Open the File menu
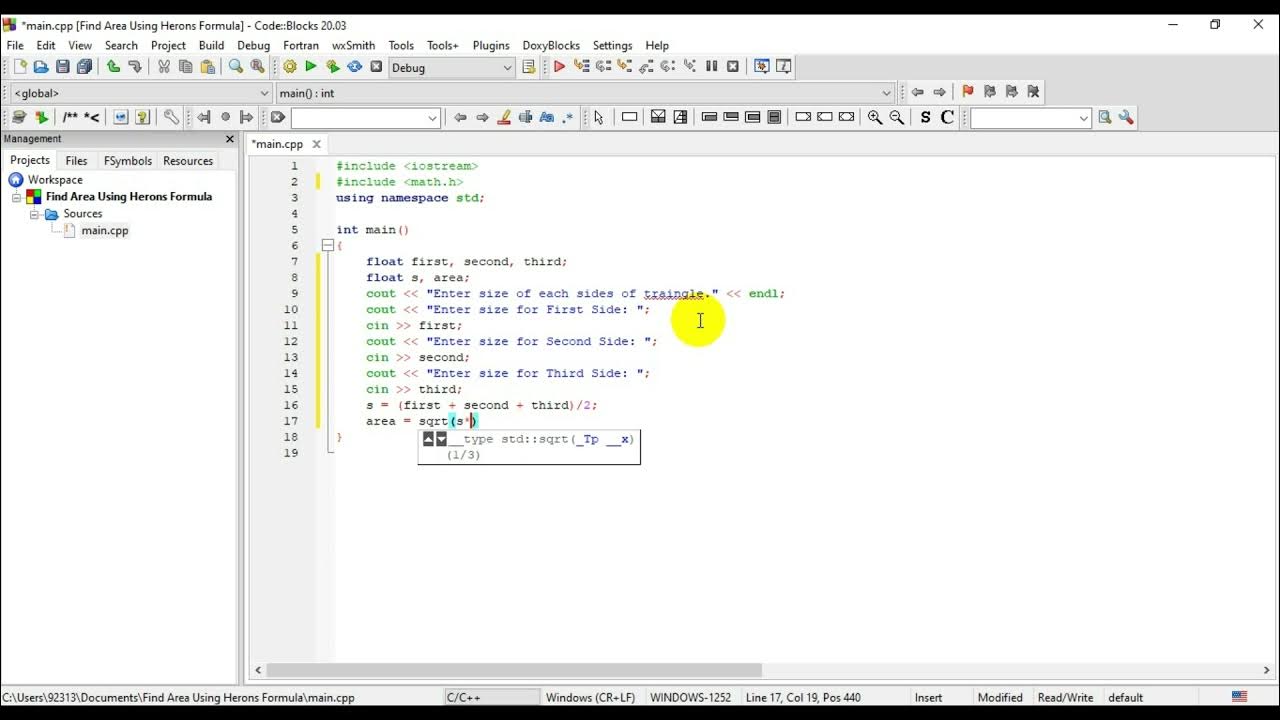The width and height of the screenshot is (1280, 720). pyautogui.click(x=15, y=45)
